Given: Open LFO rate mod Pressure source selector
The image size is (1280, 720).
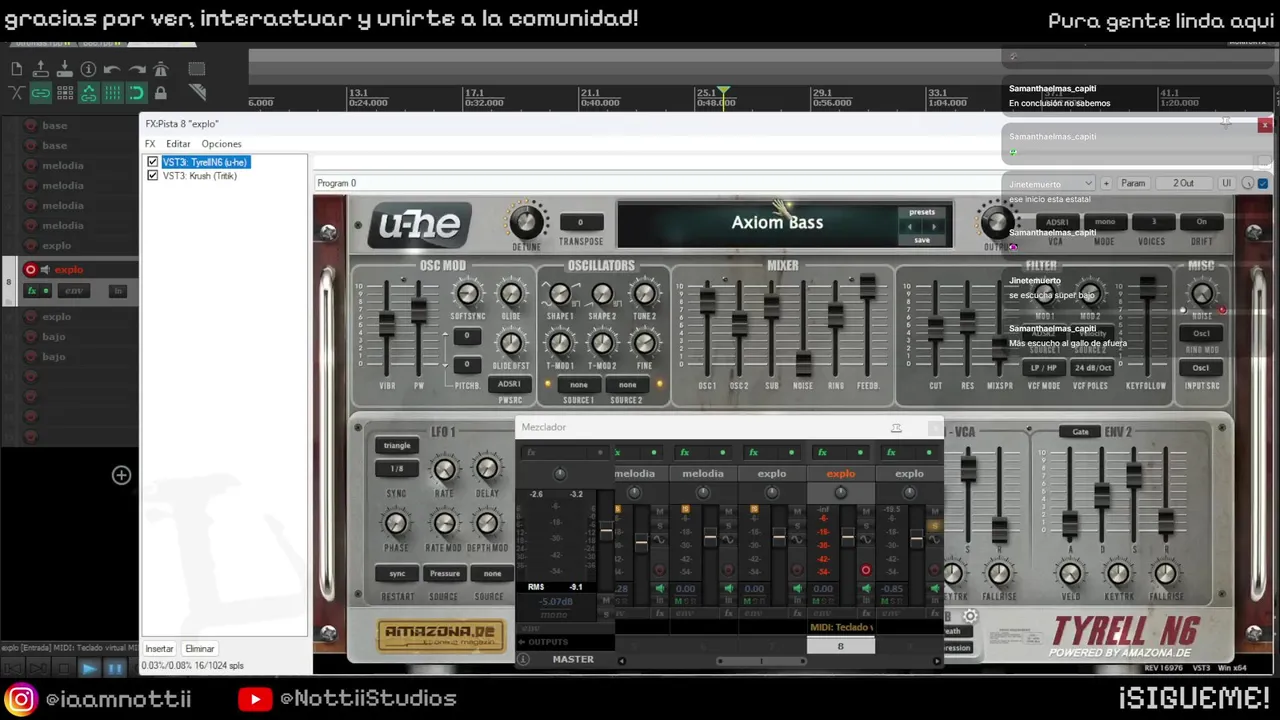Looking at the screenshot, I should coord(445,574).
